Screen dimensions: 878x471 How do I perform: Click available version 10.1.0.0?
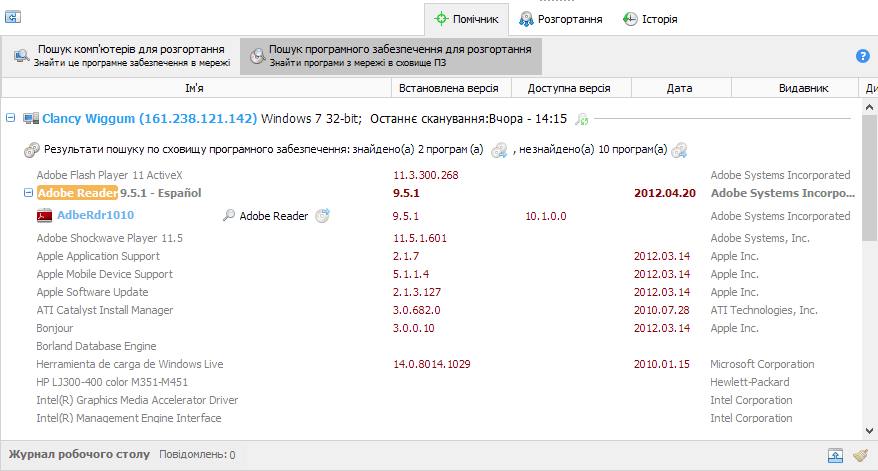pos(546,216)
